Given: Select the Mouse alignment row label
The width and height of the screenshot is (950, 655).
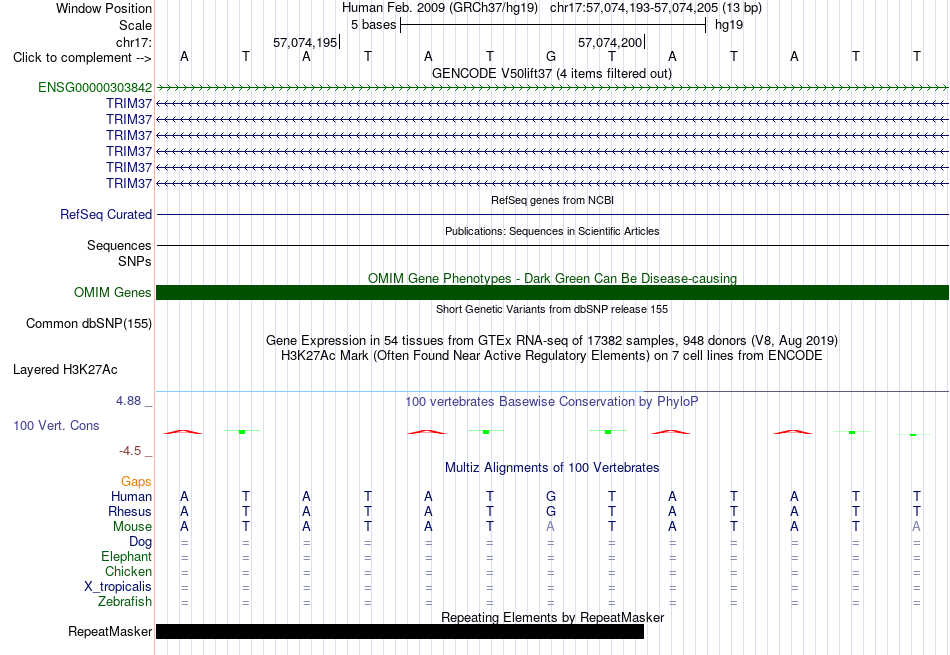Looking at the screenshot, I should [x=132, y=527].
